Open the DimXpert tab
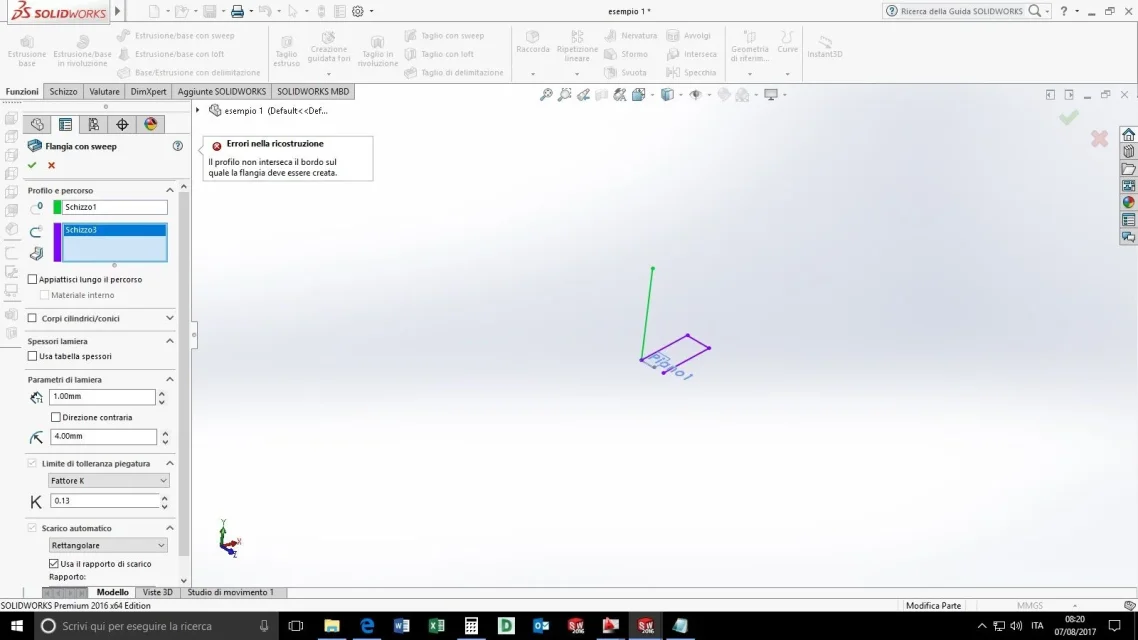 pyautogui.click(x=148, y=91)
